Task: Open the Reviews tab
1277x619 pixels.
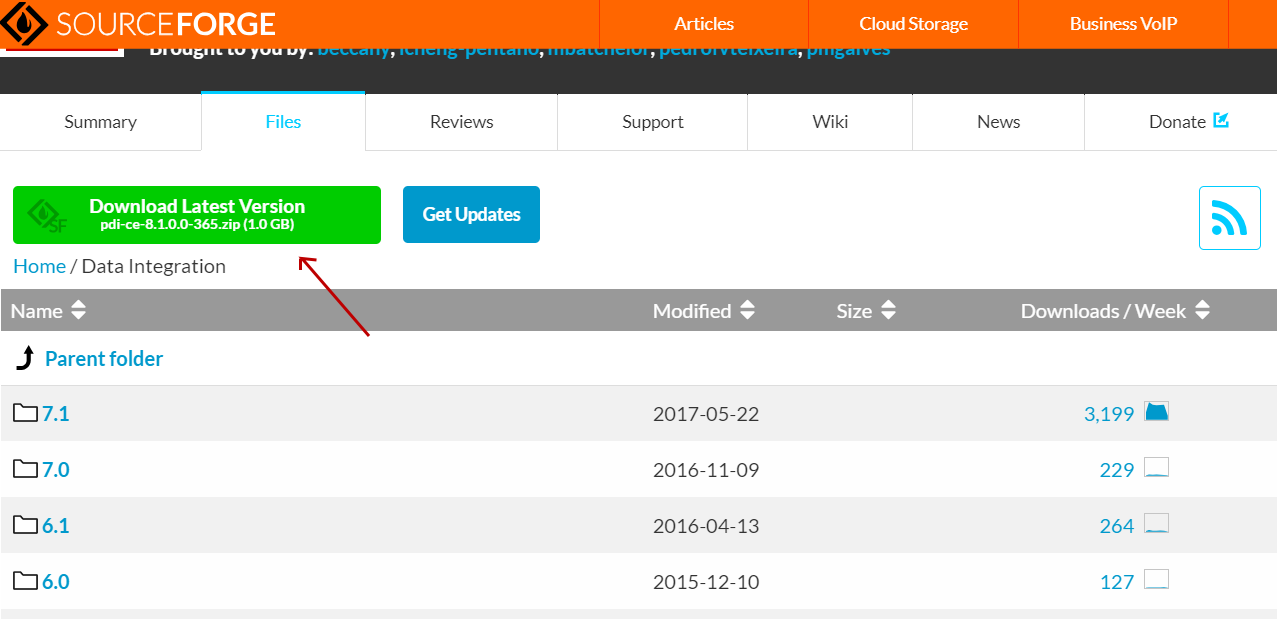Action: 461,122
